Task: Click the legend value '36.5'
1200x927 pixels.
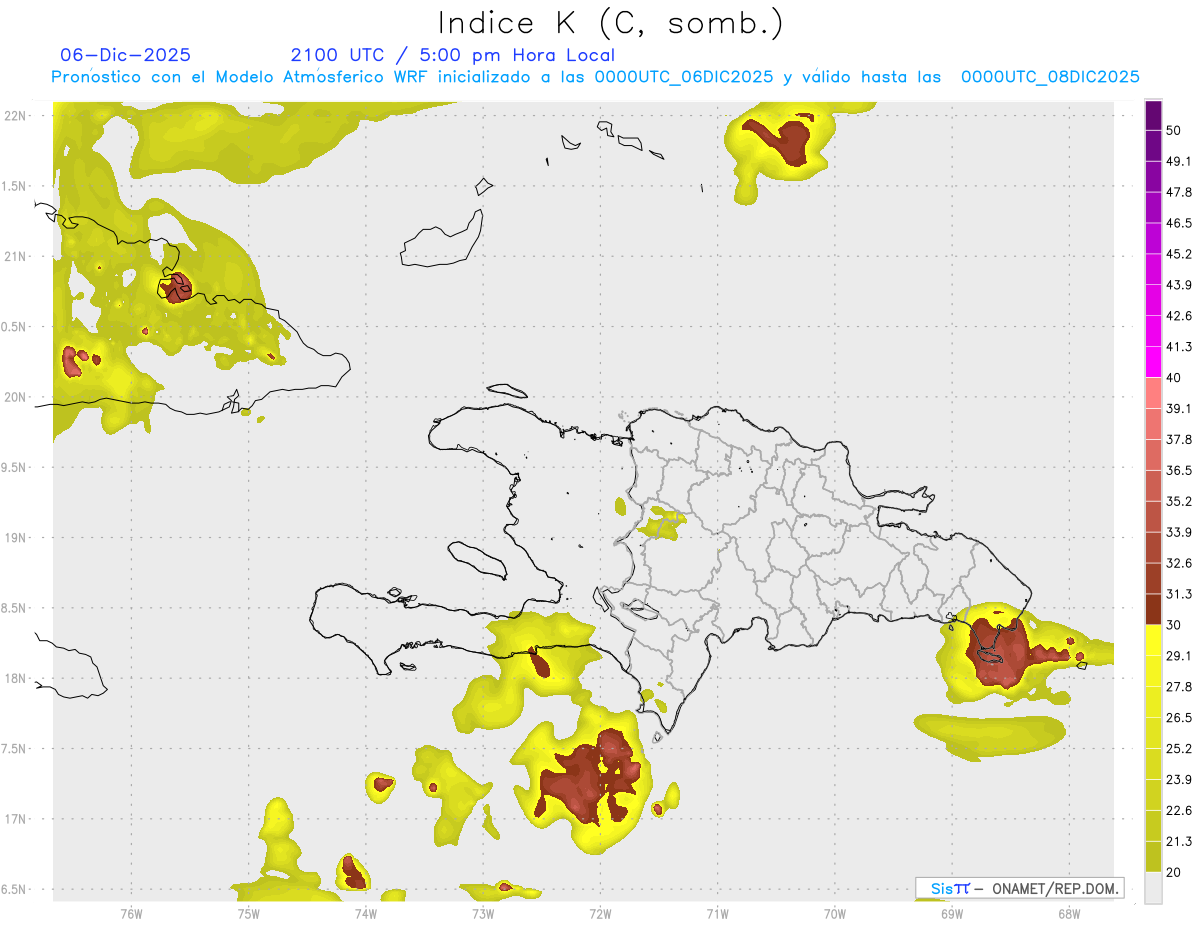Action: 1179,470
